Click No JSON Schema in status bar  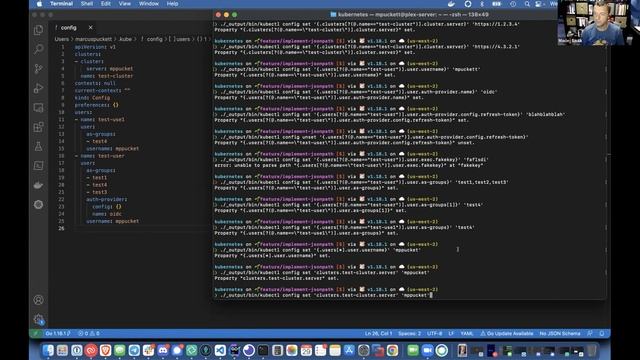[560, 333]
